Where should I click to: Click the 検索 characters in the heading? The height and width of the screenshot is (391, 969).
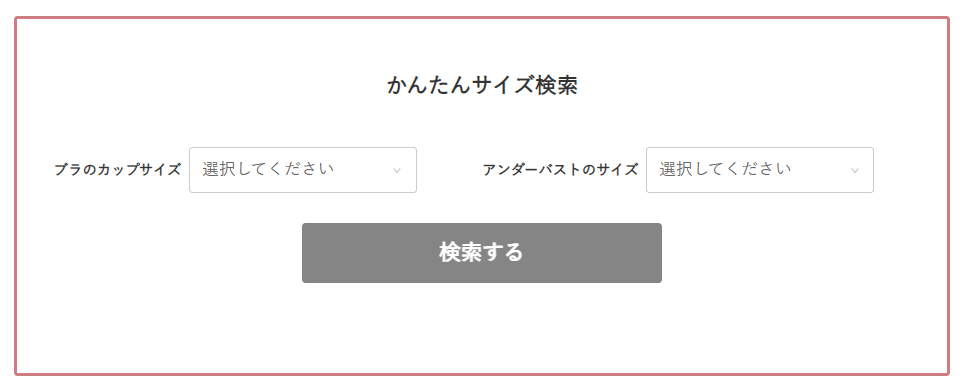pos(556,86)
